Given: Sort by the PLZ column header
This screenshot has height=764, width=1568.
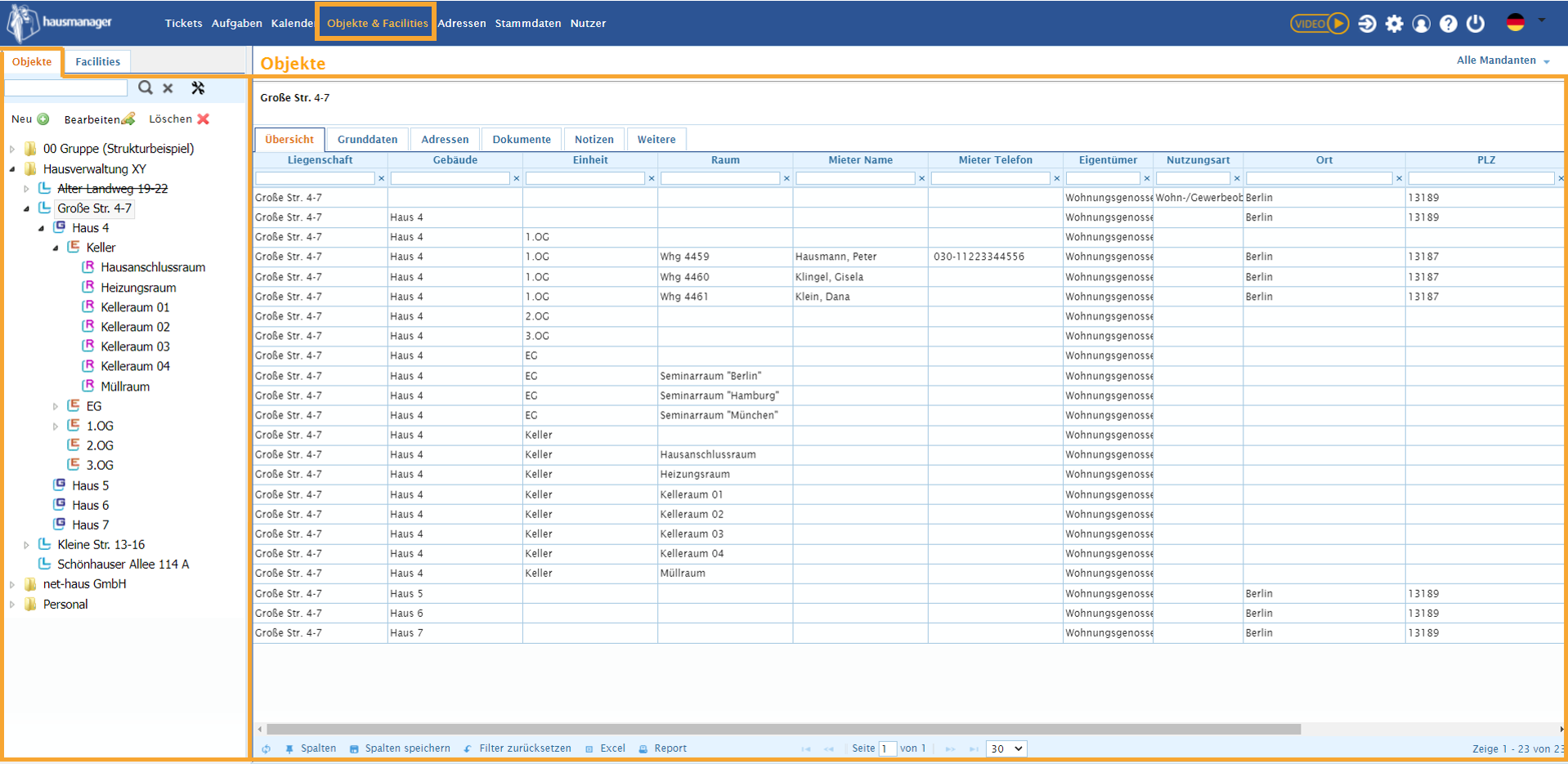Looking at the screenshot, I should (x=1485, y=160).
